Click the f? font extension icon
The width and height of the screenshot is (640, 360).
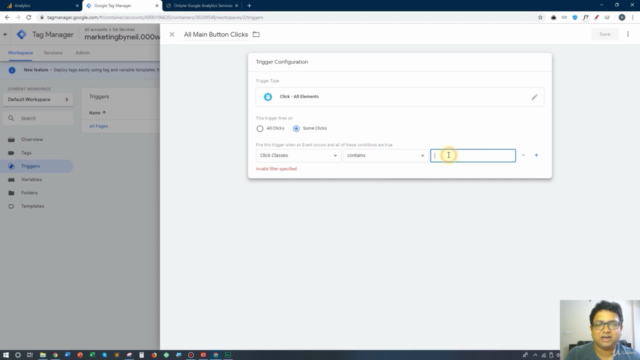pos(586,18)
